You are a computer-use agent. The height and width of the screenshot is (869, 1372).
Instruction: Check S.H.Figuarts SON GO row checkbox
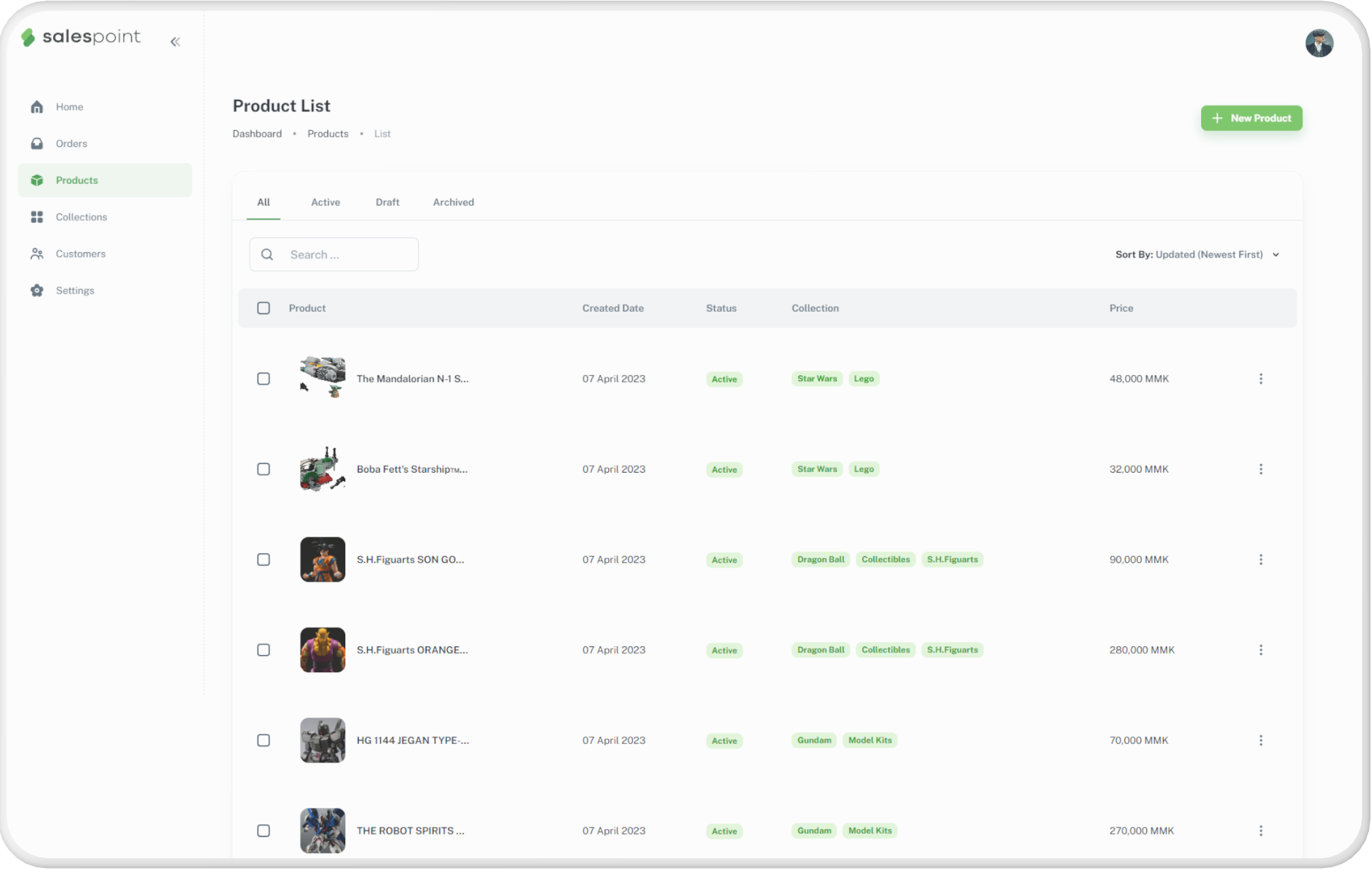tap(263, 560)
